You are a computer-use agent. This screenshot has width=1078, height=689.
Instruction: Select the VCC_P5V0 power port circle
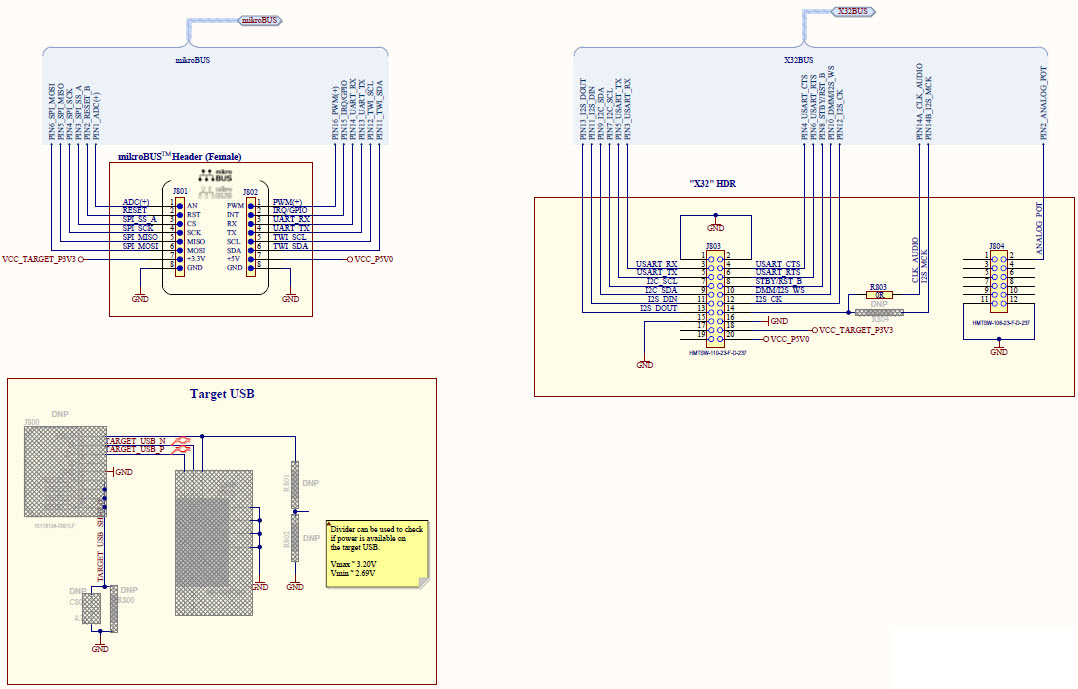(349, 260)
